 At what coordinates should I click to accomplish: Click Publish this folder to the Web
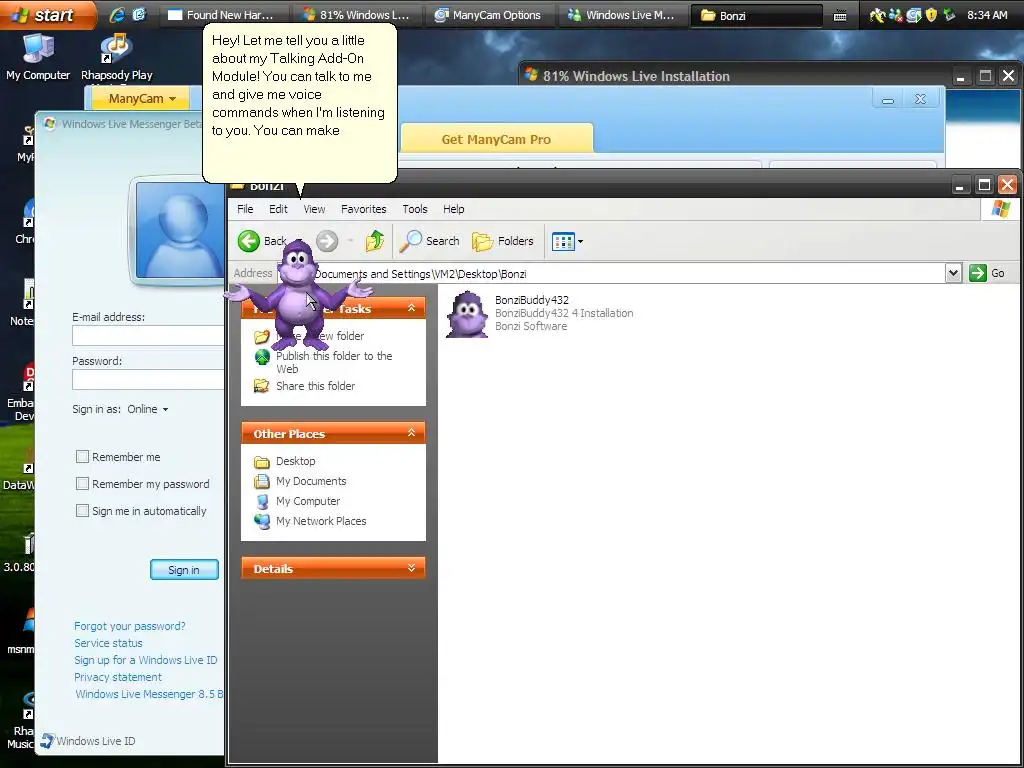pos(334,362)
